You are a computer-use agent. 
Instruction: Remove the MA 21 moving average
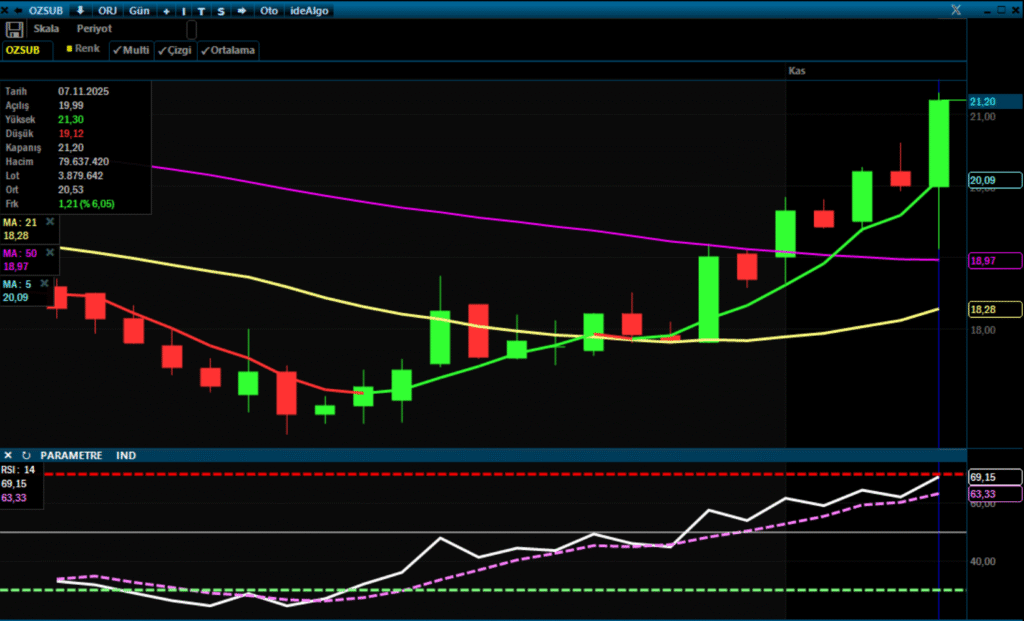[50, 222]
